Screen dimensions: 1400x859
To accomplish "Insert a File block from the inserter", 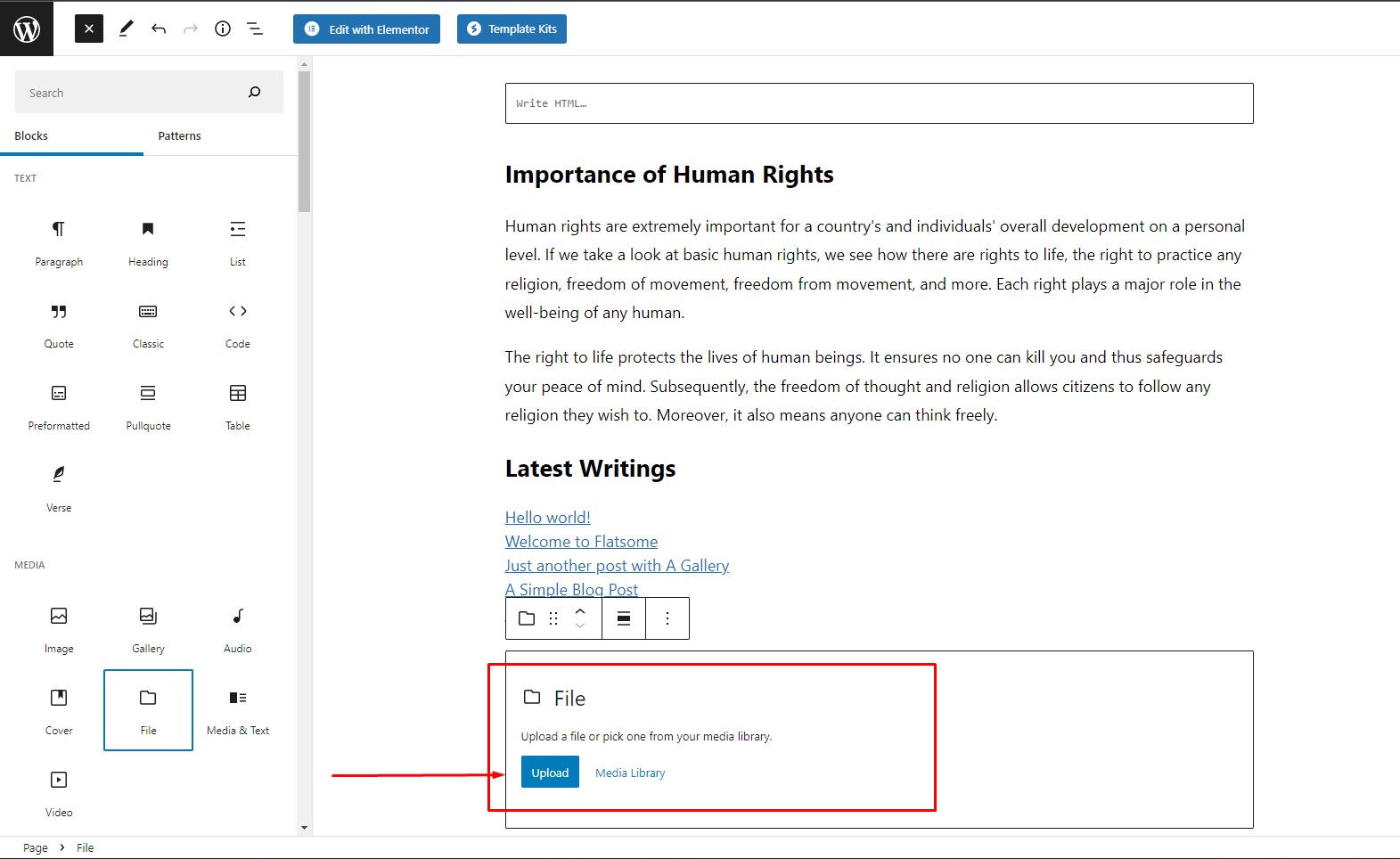I will coord(148,711).
